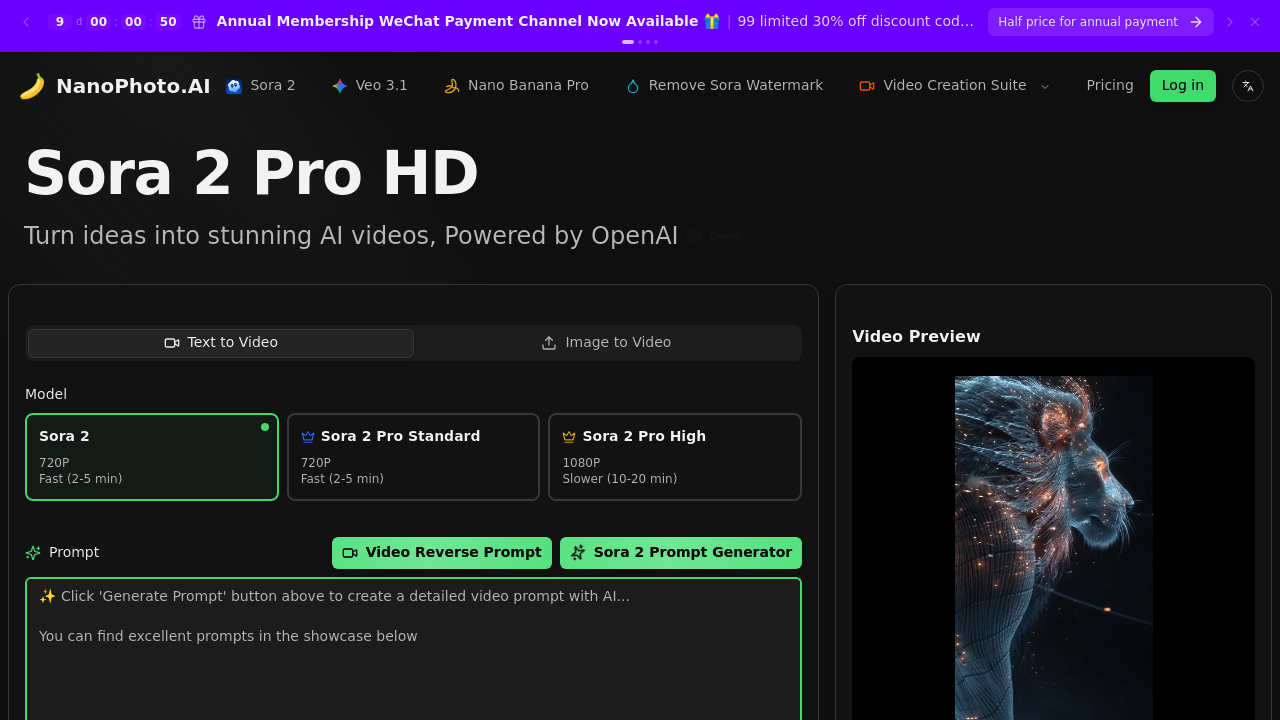The width and height of the screenshot is (1280, 720).
Task: Select Sora 2 Pro High model
Action: [x=675, y=457]
